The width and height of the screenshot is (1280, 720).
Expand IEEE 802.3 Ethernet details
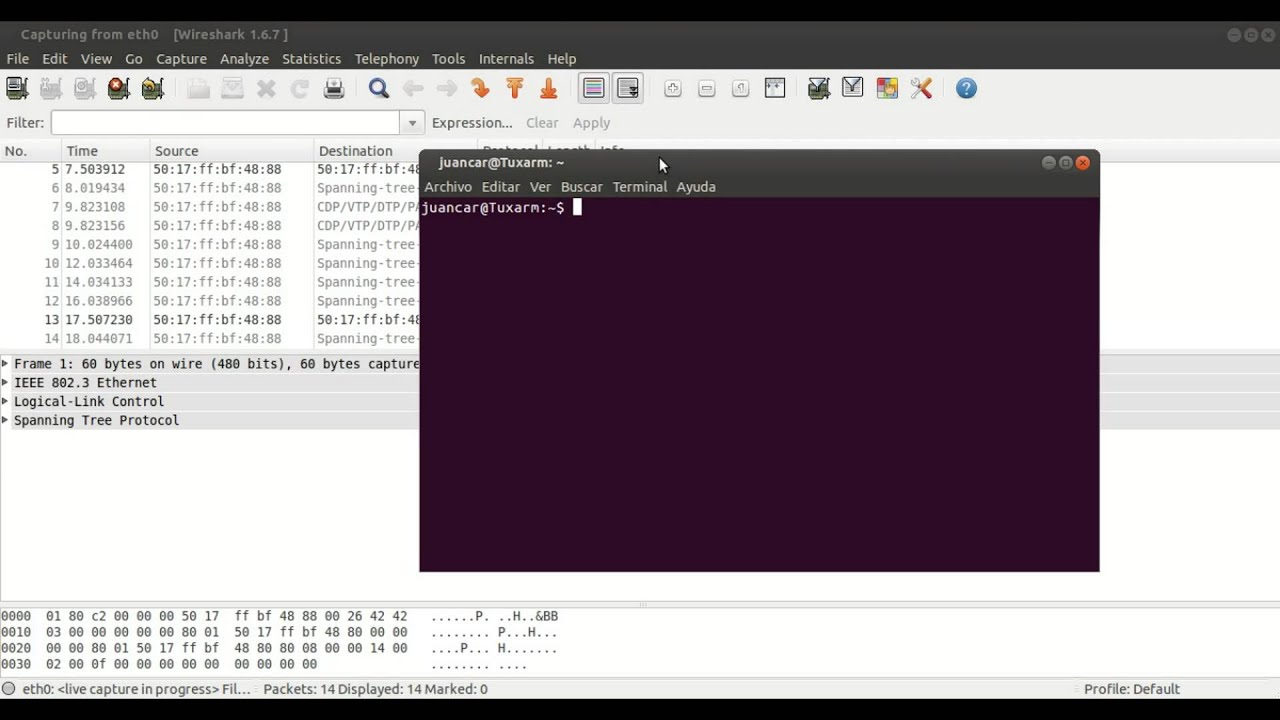point(5,383)
